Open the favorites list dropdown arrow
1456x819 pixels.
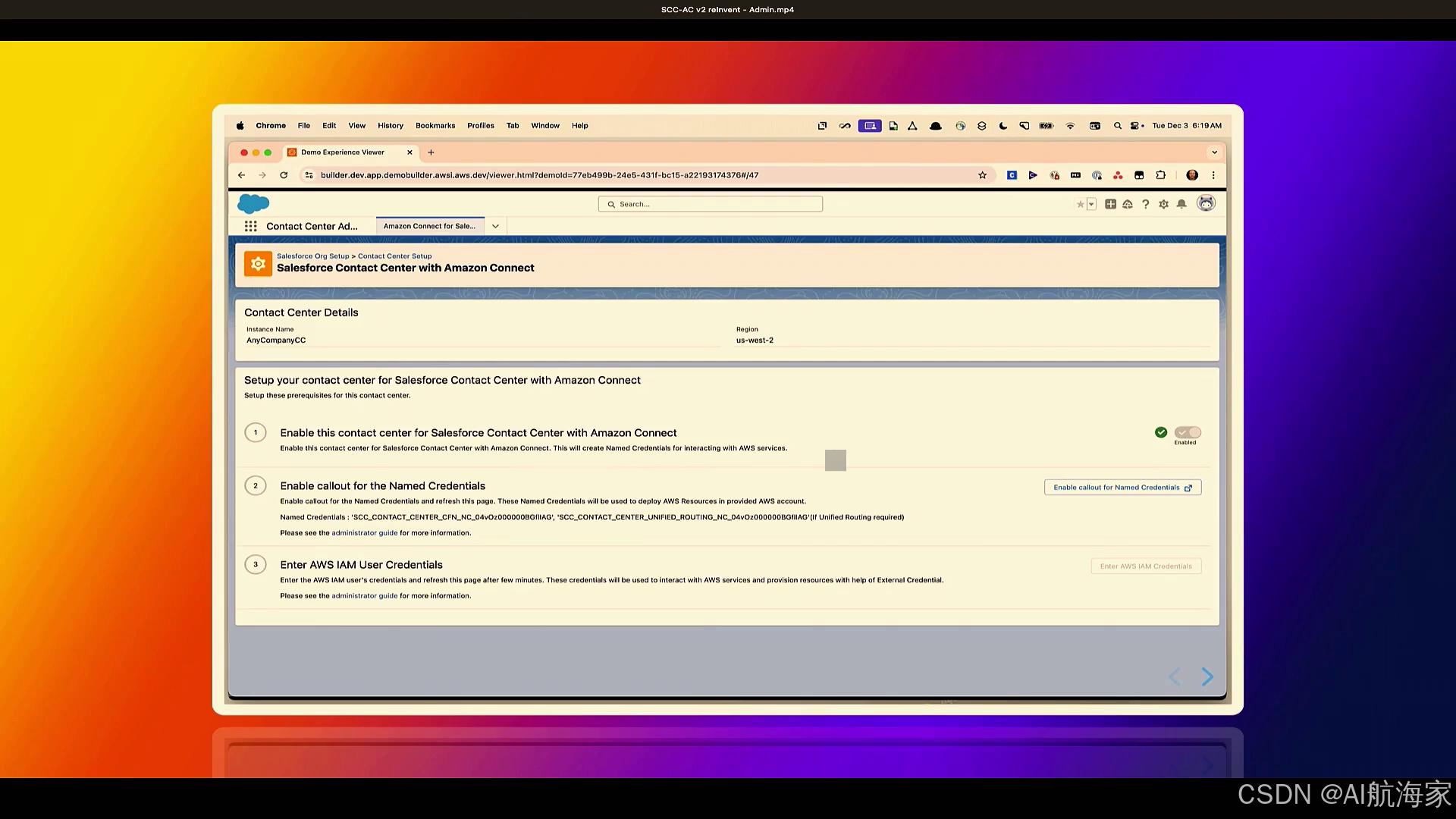pos(1092,204)
